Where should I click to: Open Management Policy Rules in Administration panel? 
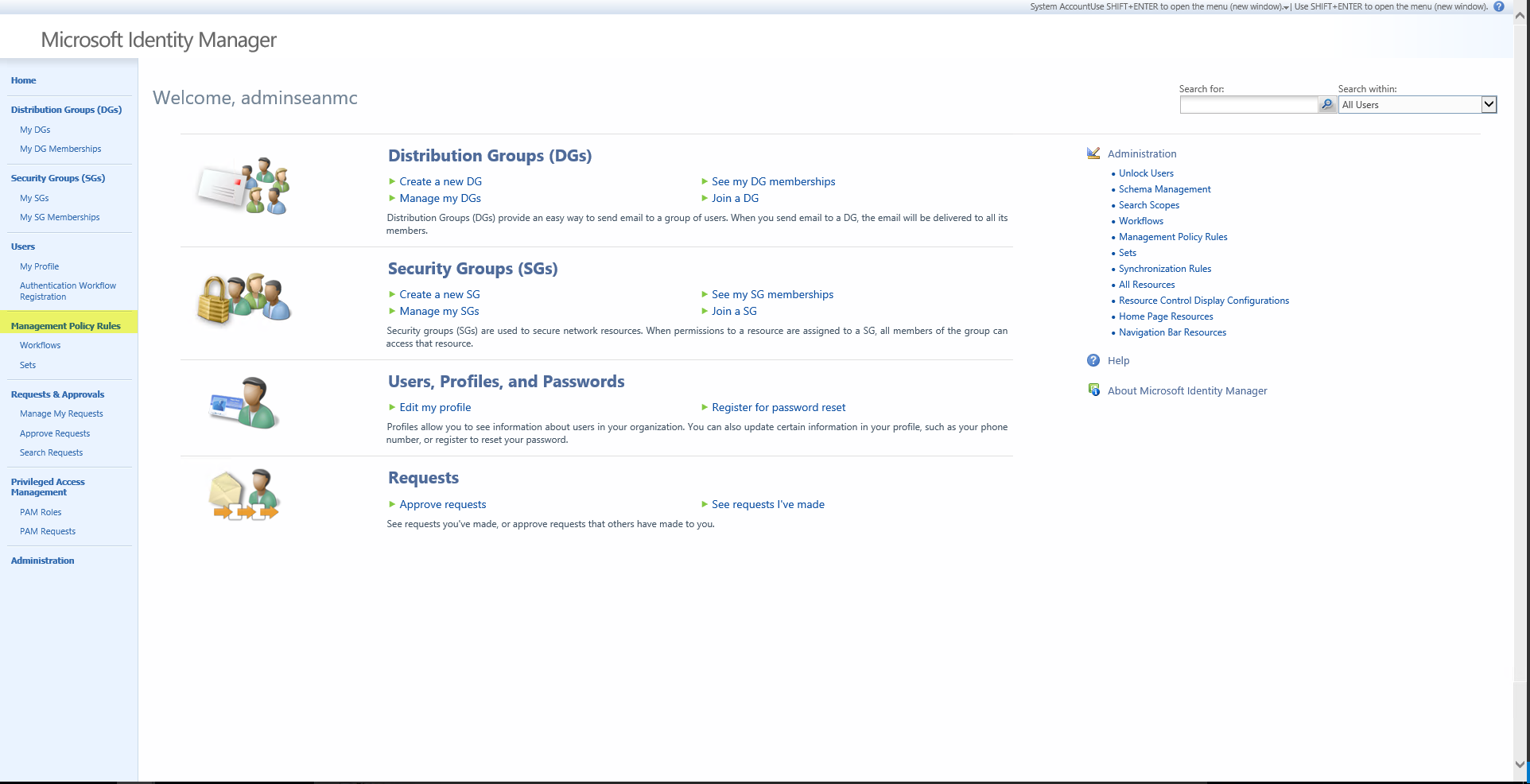pos(1173,237)
